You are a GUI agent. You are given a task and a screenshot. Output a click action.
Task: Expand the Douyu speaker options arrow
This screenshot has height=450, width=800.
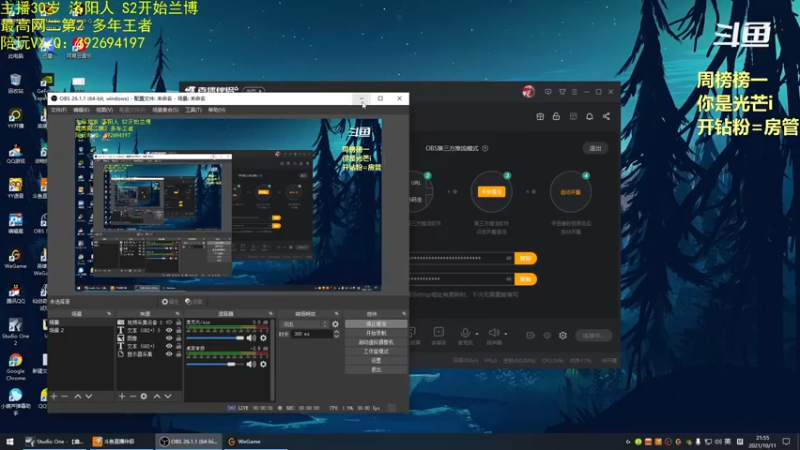(x=506, y=334)
